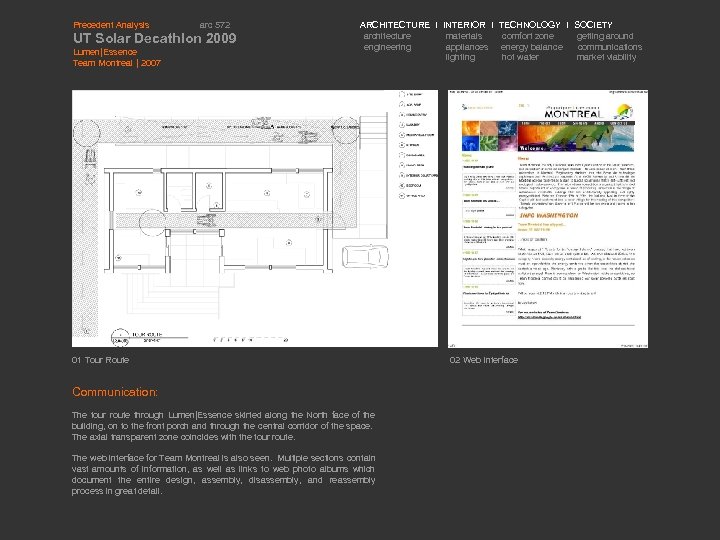Click the '01 Tour Route' caption
Viewport: 720px width, 540px height.
pyautogui.click(x=100, y=360)
